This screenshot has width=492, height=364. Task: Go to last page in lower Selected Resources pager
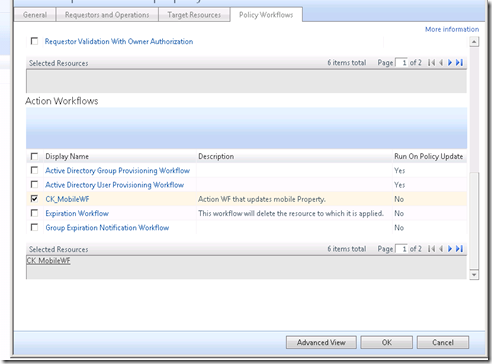(x=459, y=249)
